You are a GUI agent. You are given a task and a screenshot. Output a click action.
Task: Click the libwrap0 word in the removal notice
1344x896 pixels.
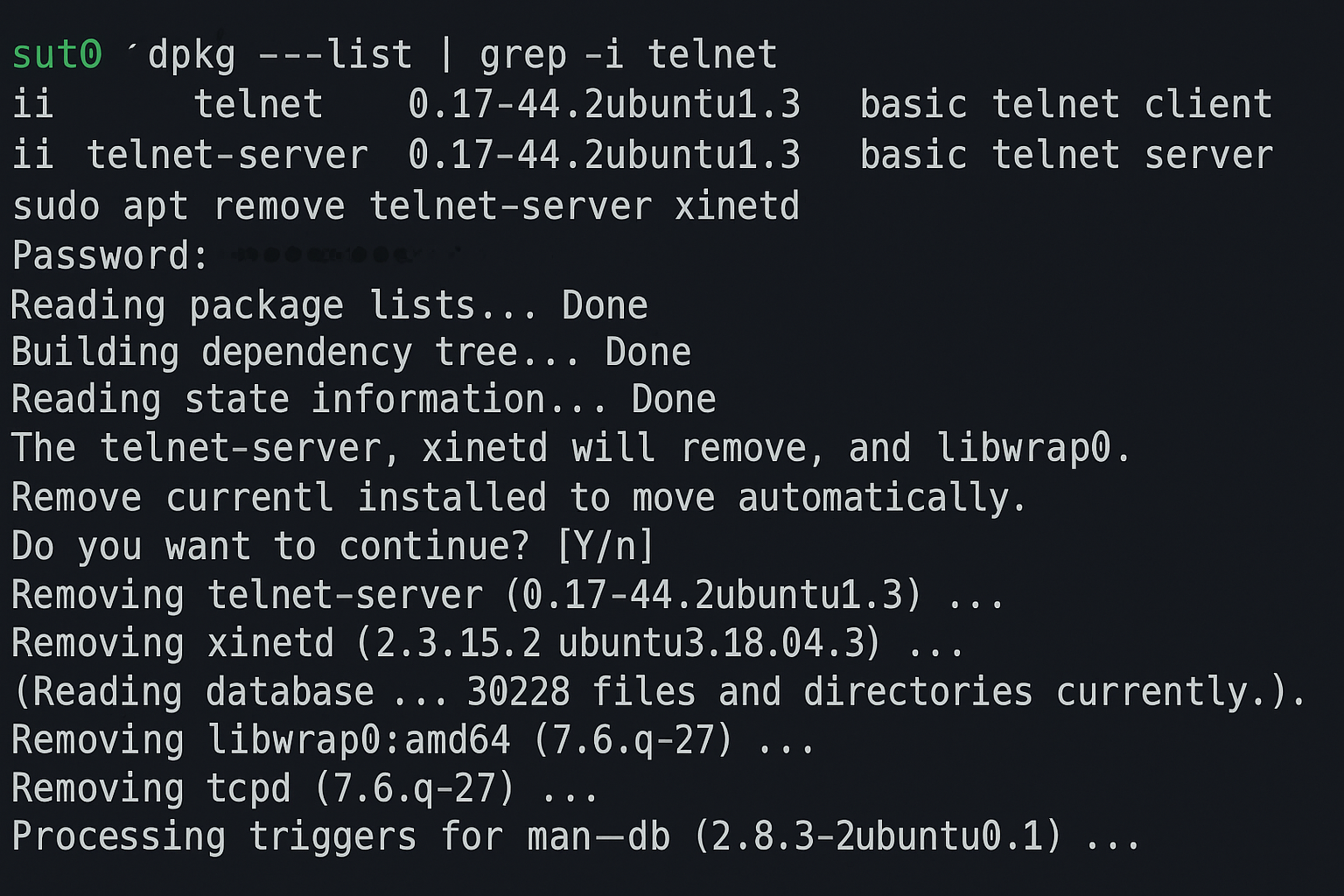[x=1023, y=448]
